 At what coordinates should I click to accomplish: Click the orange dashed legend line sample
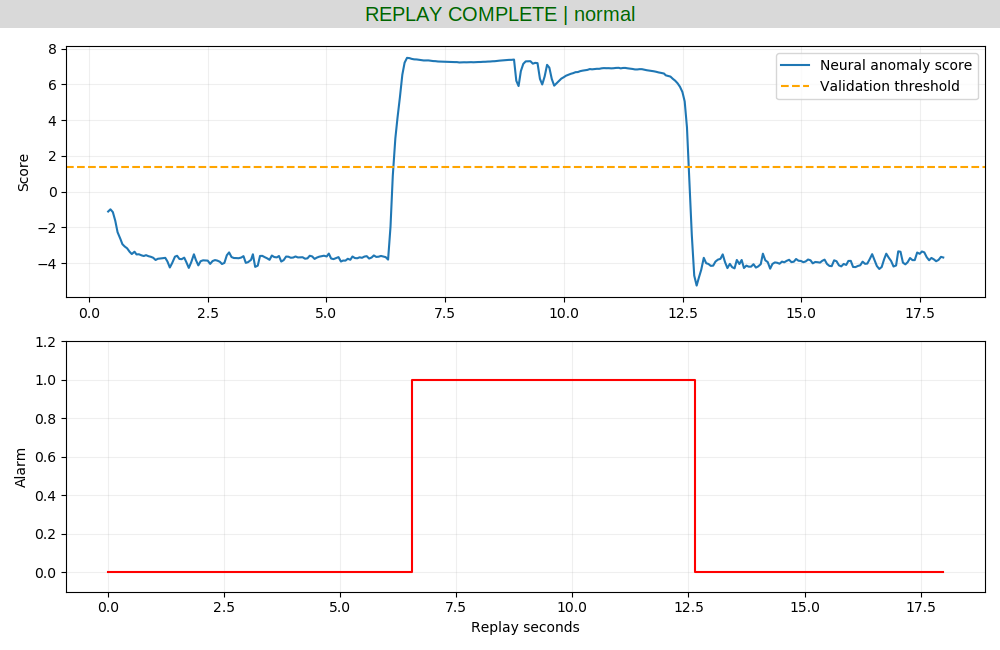[795, 86]
